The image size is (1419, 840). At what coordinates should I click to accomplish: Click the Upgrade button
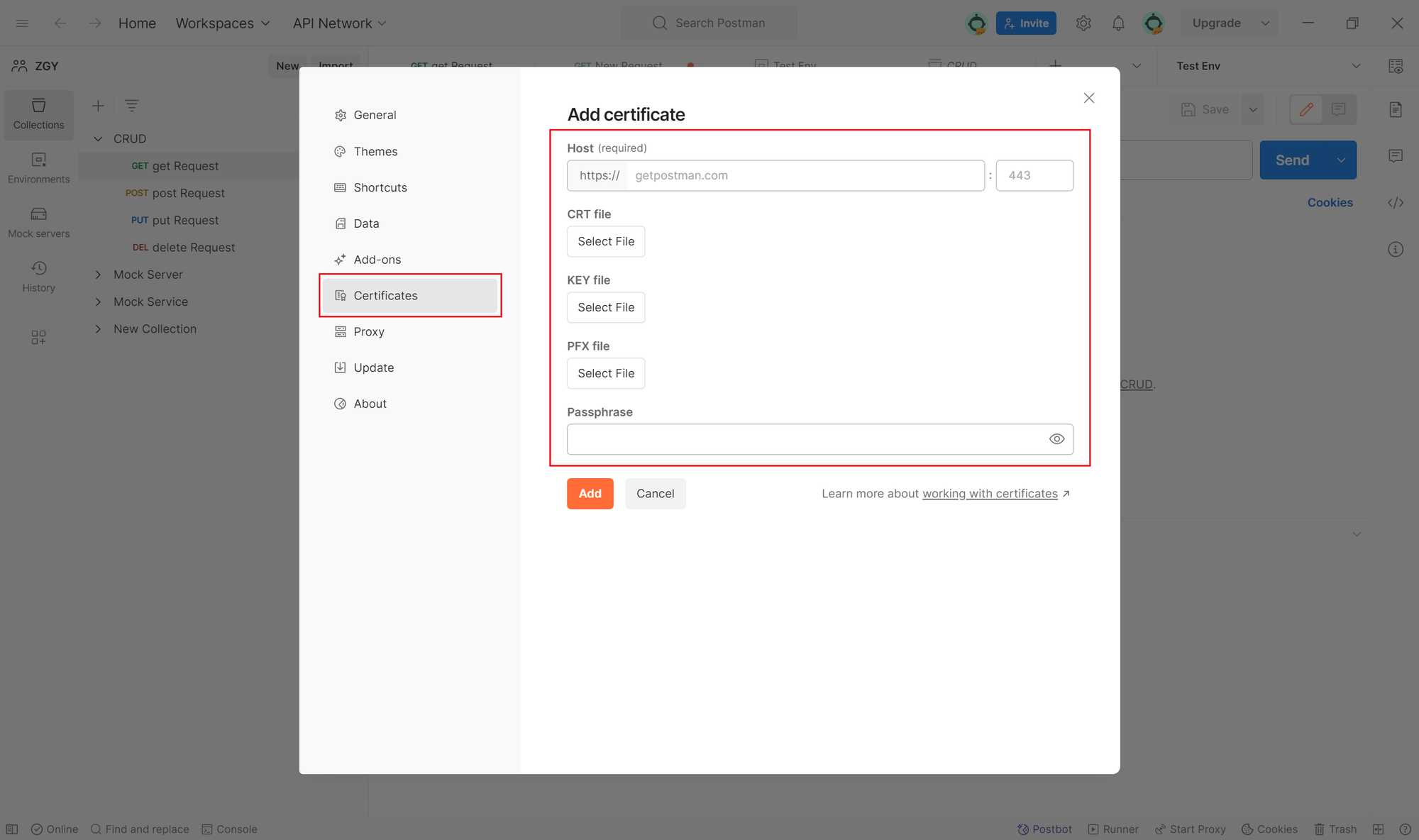[x=1216, y=23]
